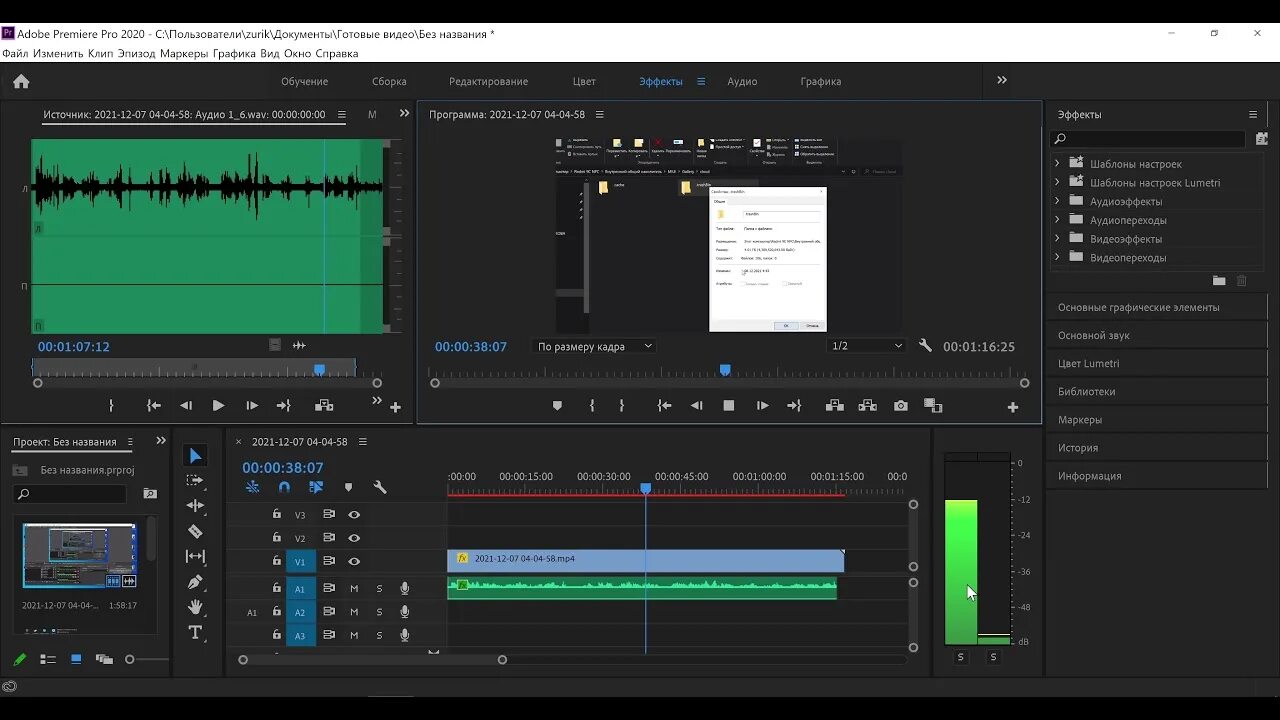Mute track A1

coord(354,588)
